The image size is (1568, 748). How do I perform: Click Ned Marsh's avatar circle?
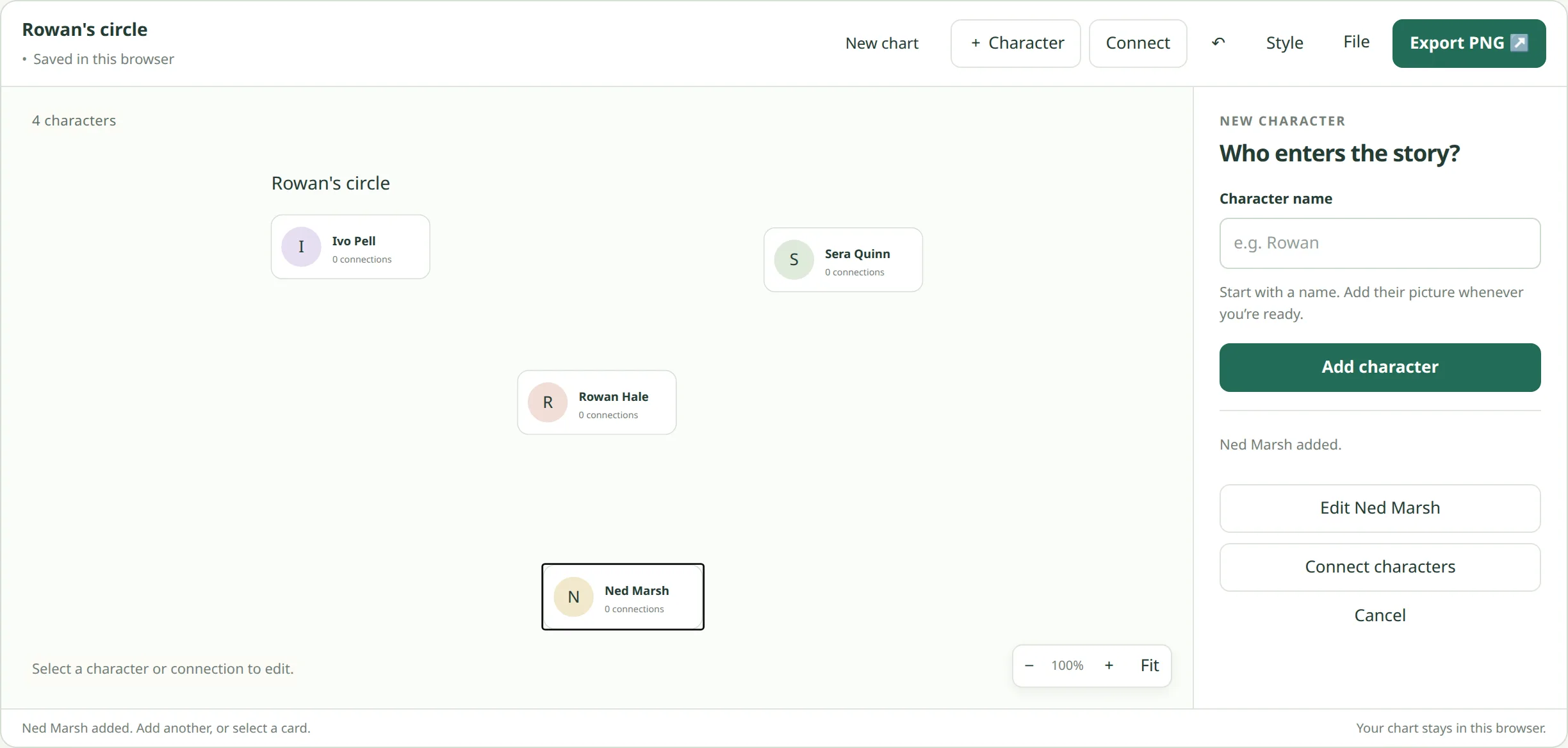click(573, 596)
